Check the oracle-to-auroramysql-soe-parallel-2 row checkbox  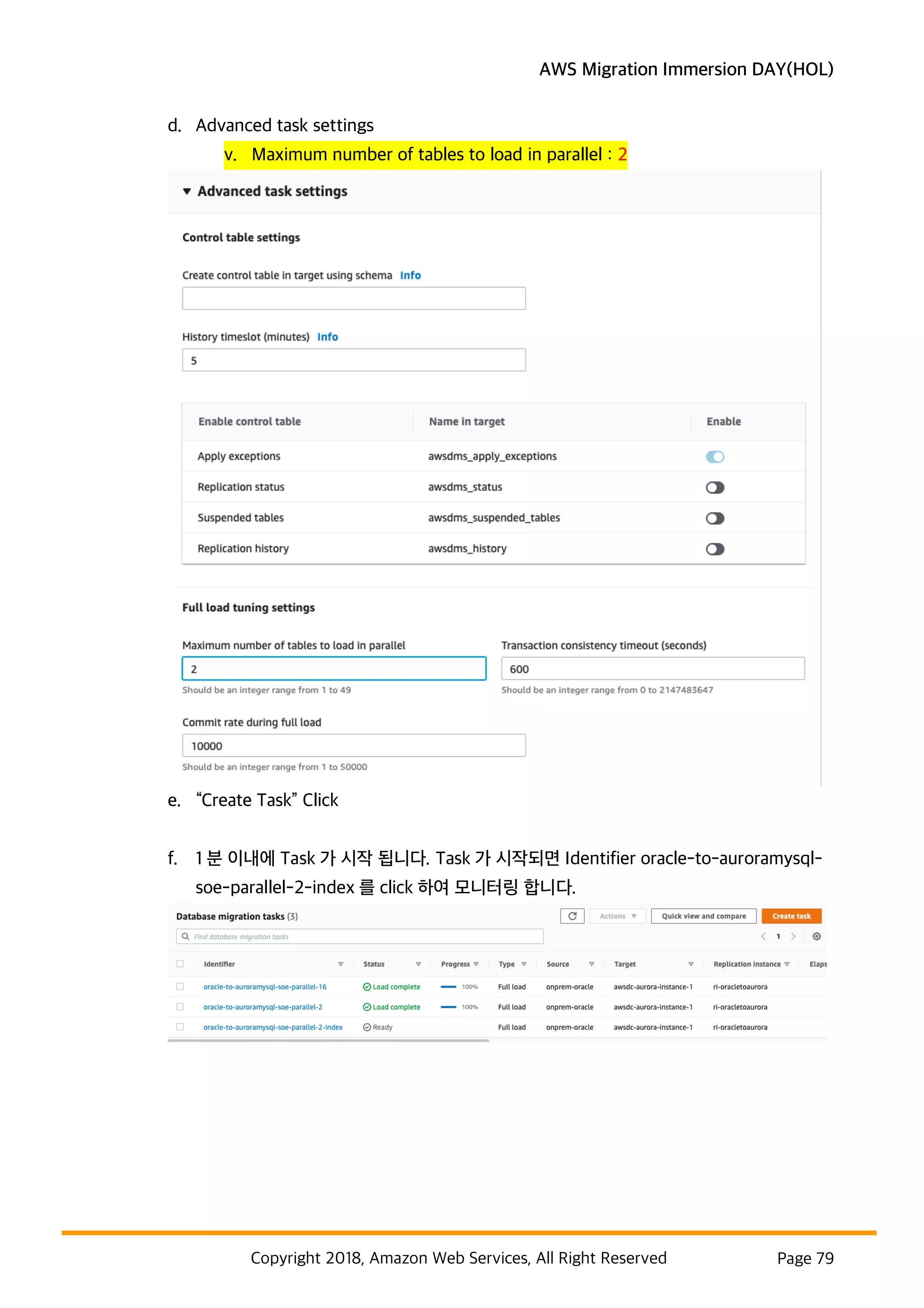180,1007
